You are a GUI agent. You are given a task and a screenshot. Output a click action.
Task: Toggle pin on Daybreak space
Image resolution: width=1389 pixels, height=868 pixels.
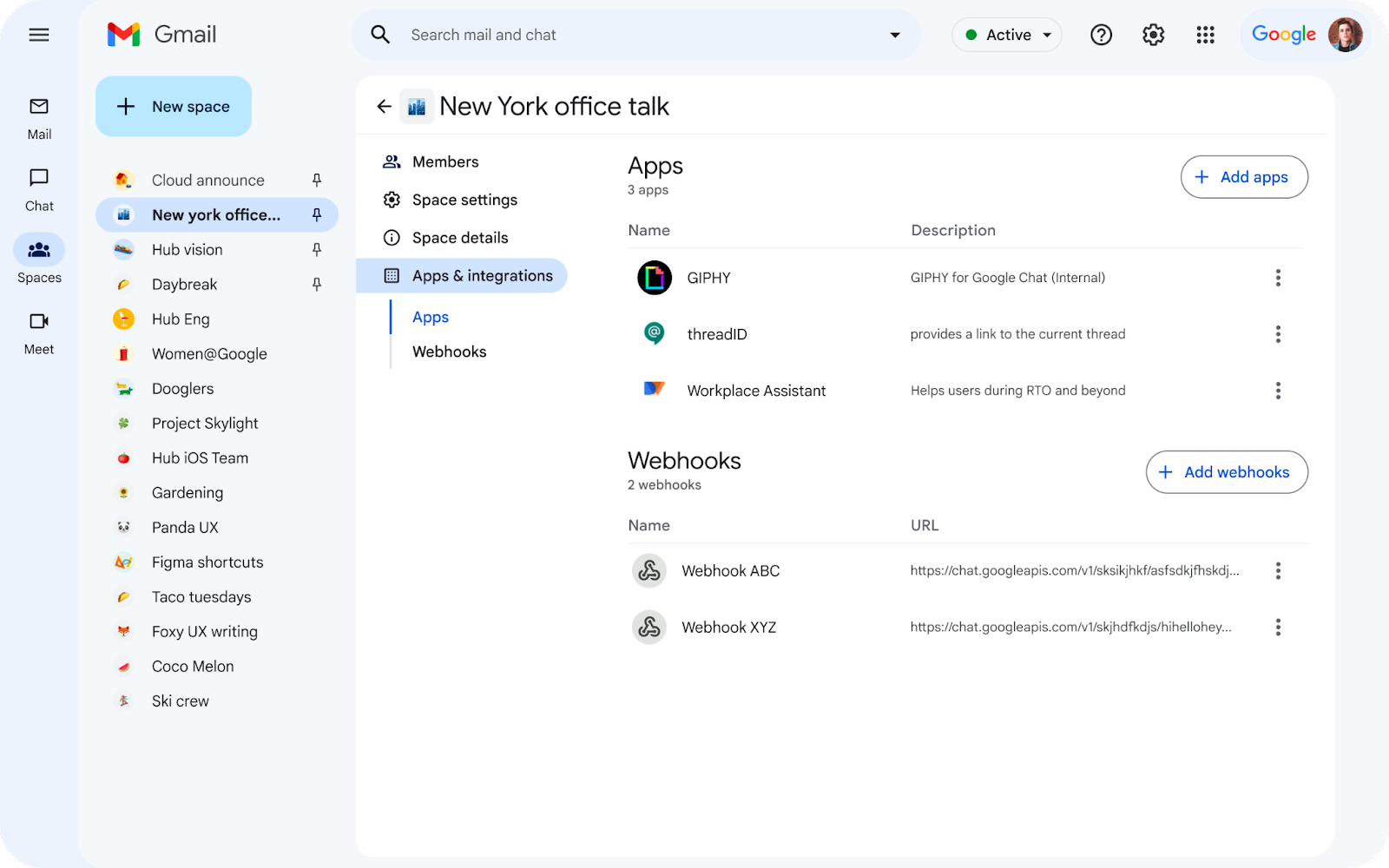point(317,284)
